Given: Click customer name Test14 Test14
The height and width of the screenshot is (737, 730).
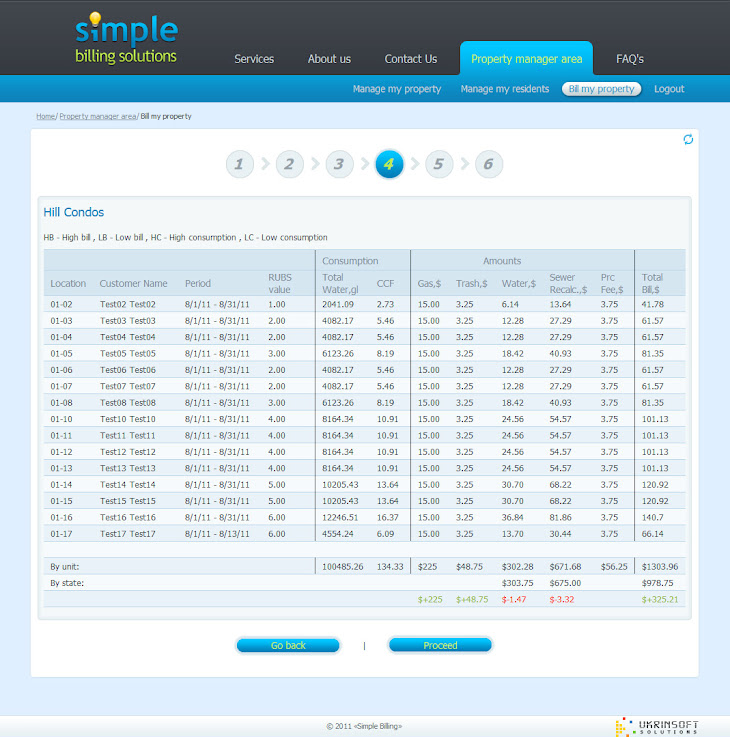Looking at the screenshot, I should 127,485.
